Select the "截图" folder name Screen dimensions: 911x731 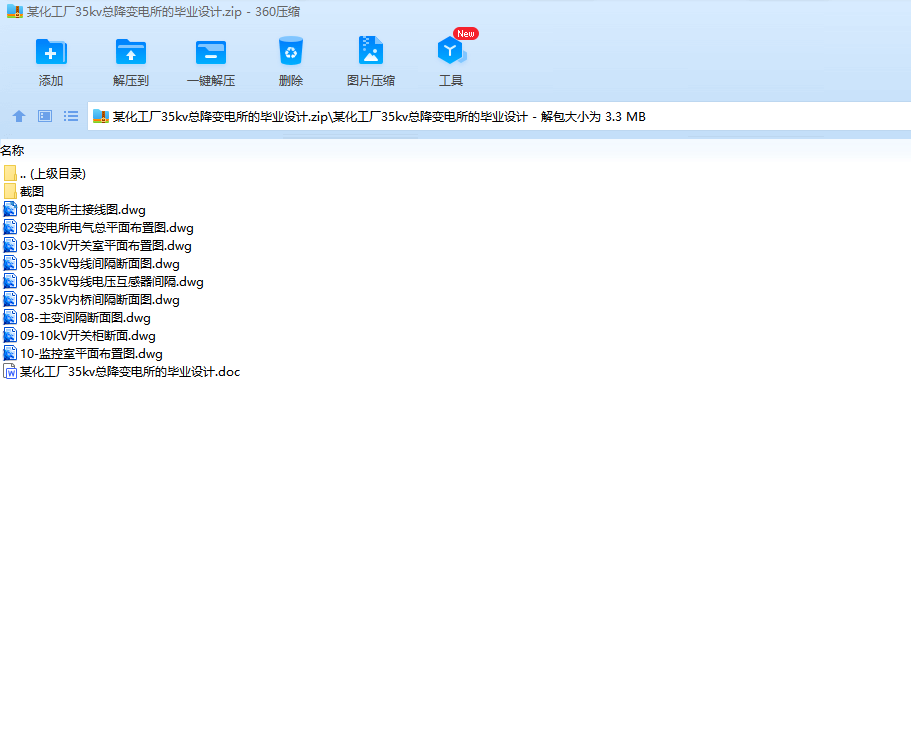[32, 191]
